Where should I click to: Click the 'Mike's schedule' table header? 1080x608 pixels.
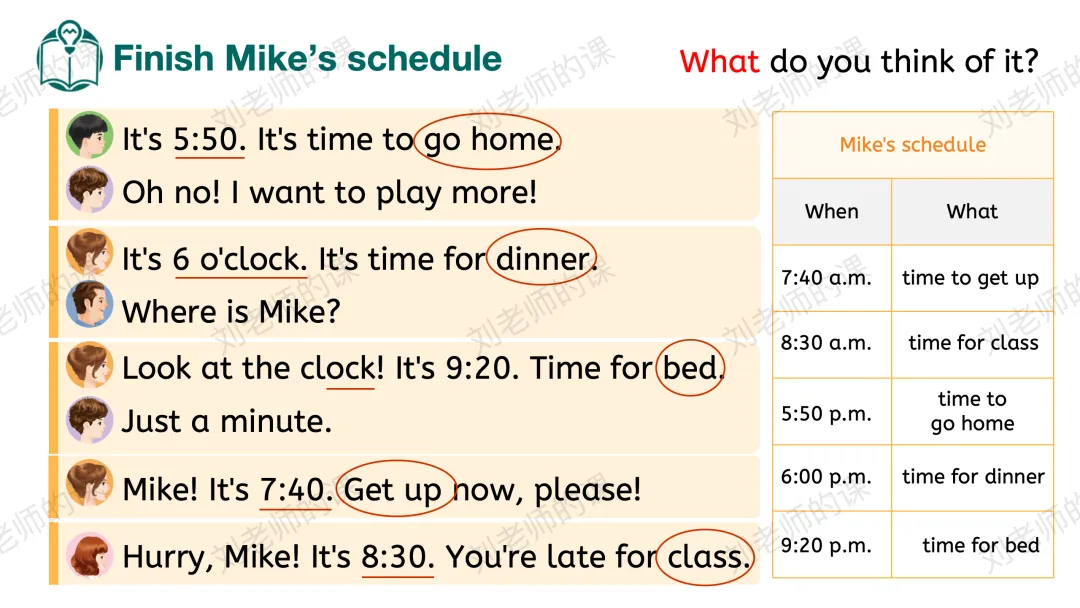click(913, 145)
